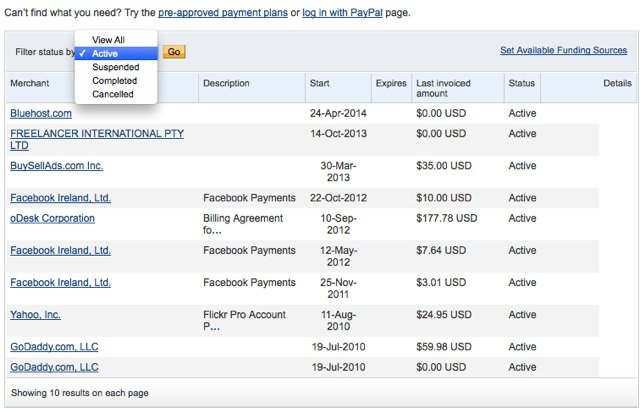This screenshot has height=408, width=640.
Task: Click the Go button
Action: [174, 52]
